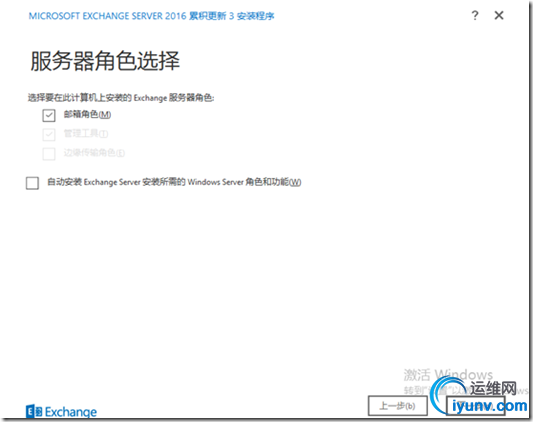
Task: Click the 服务器角色选择 heading
Action: [105, 61]
